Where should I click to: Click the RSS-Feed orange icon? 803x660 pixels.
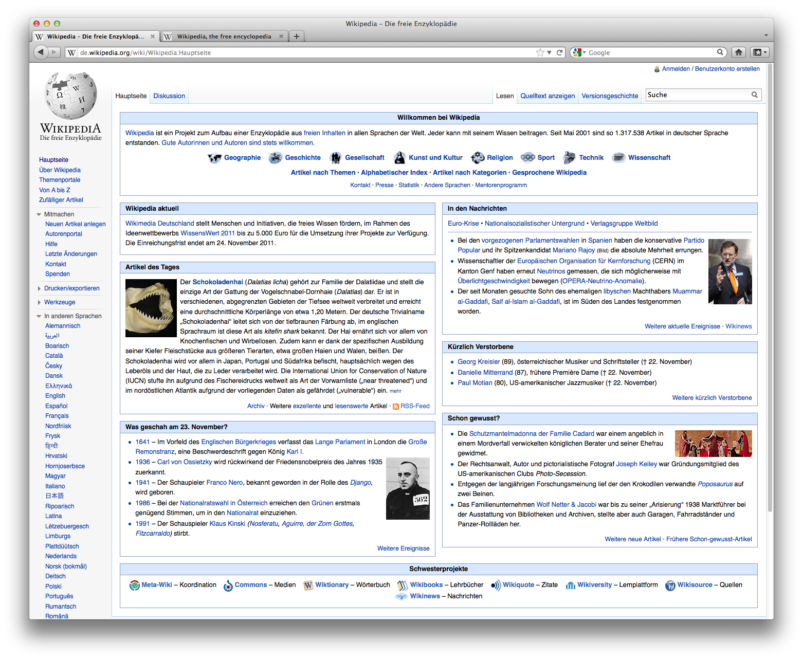click(395, 406)
